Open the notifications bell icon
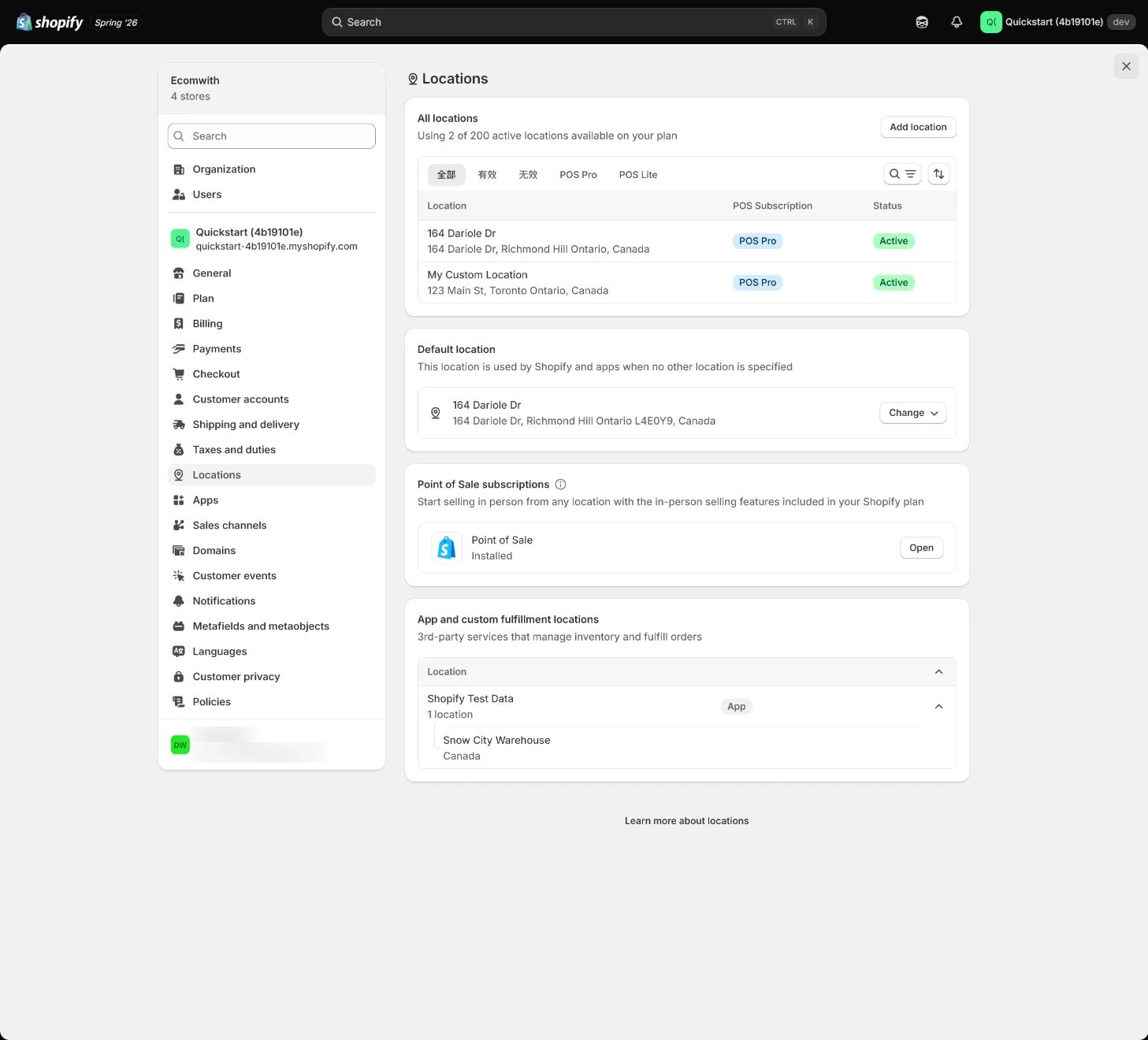The width and height of the screenshot is (1148, 1040). [957, 22]
